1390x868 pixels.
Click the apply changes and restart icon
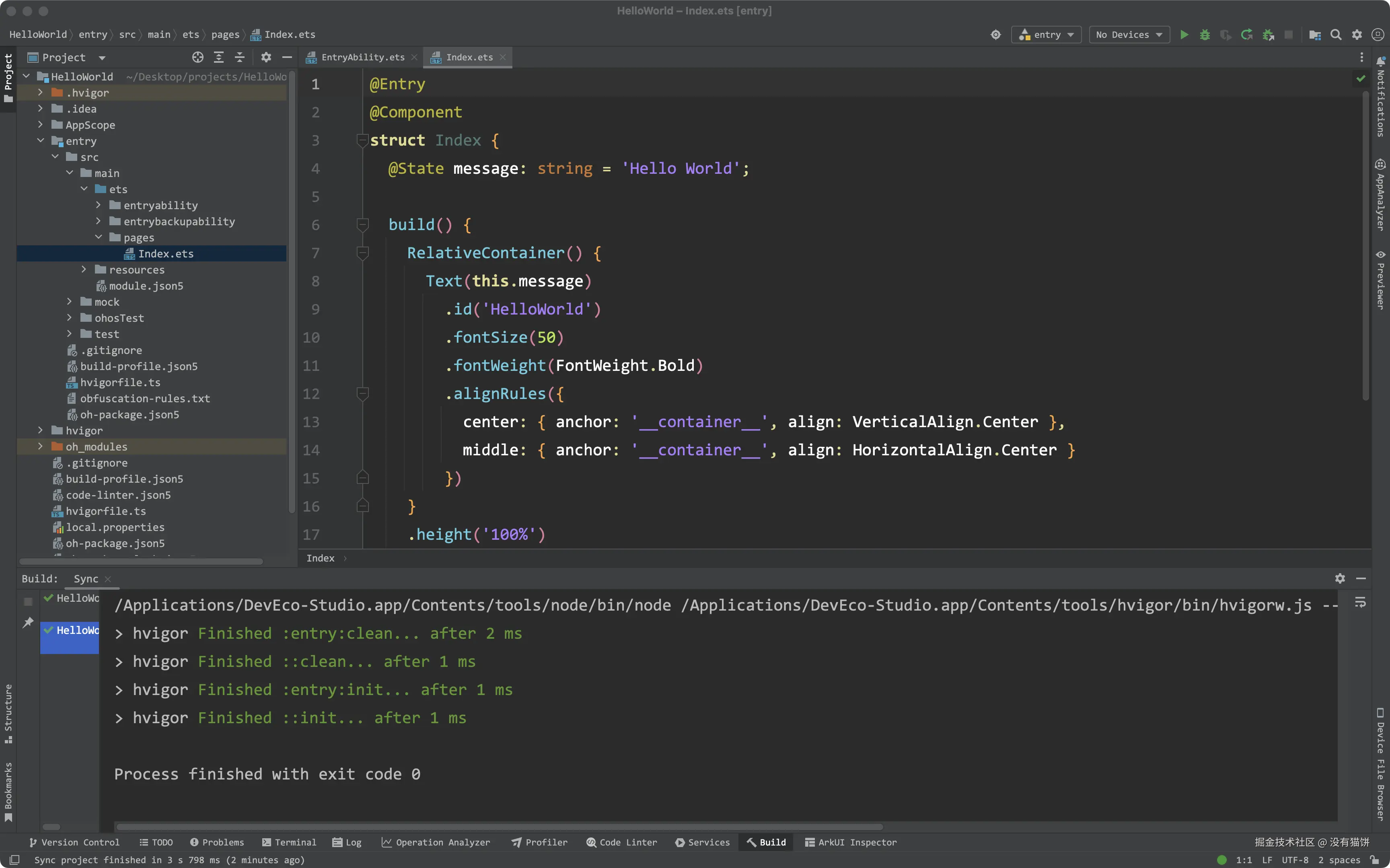coord(1246,35)
